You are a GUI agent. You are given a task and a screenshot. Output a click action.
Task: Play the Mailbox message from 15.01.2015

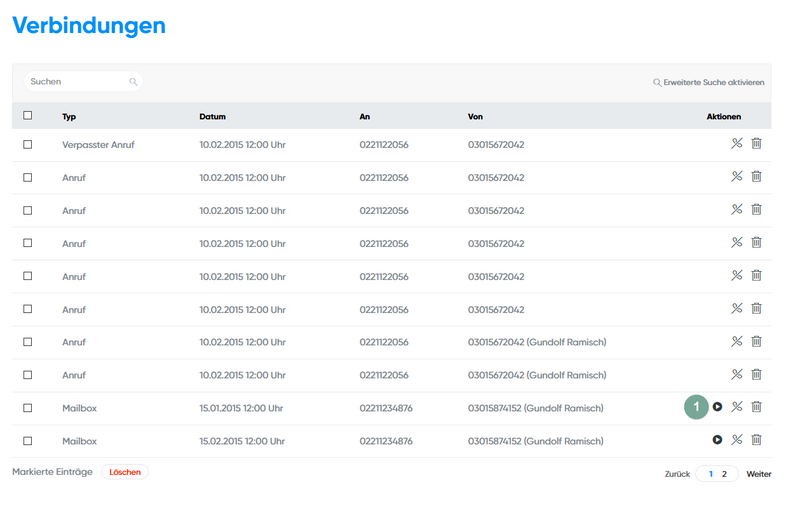[x=717, y=407]
